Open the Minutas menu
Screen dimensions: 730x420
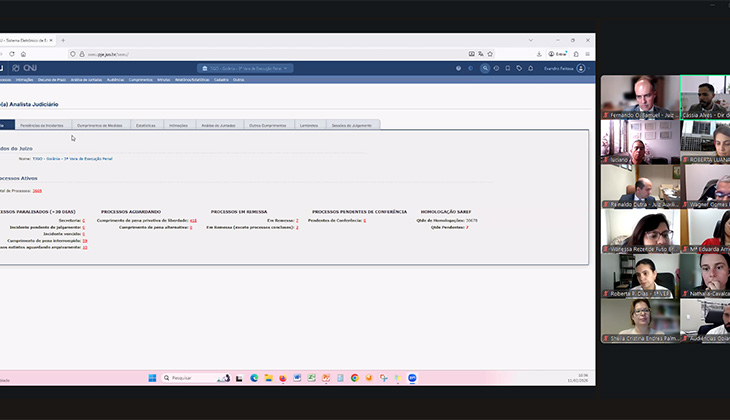163,80
